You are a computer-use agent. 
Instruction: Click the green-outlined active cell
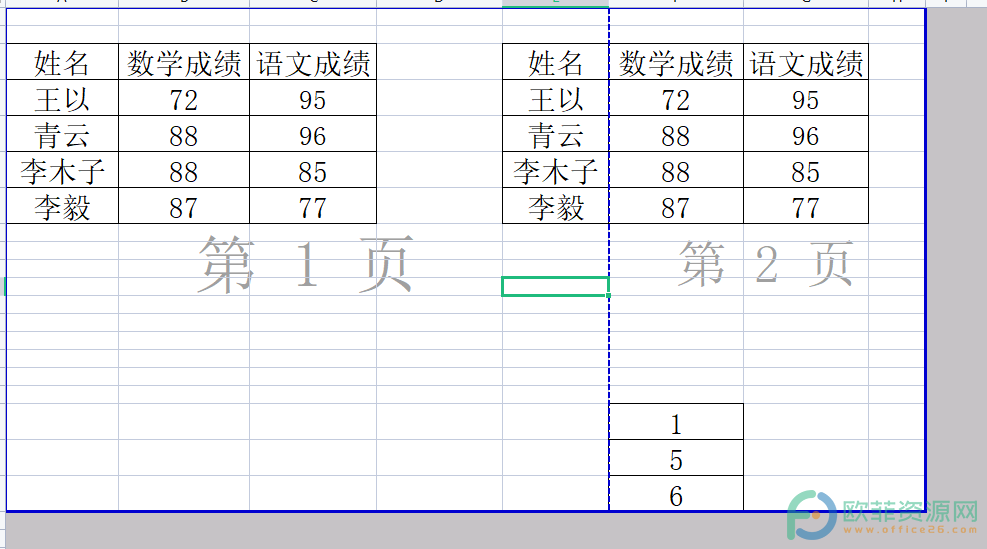555,286
